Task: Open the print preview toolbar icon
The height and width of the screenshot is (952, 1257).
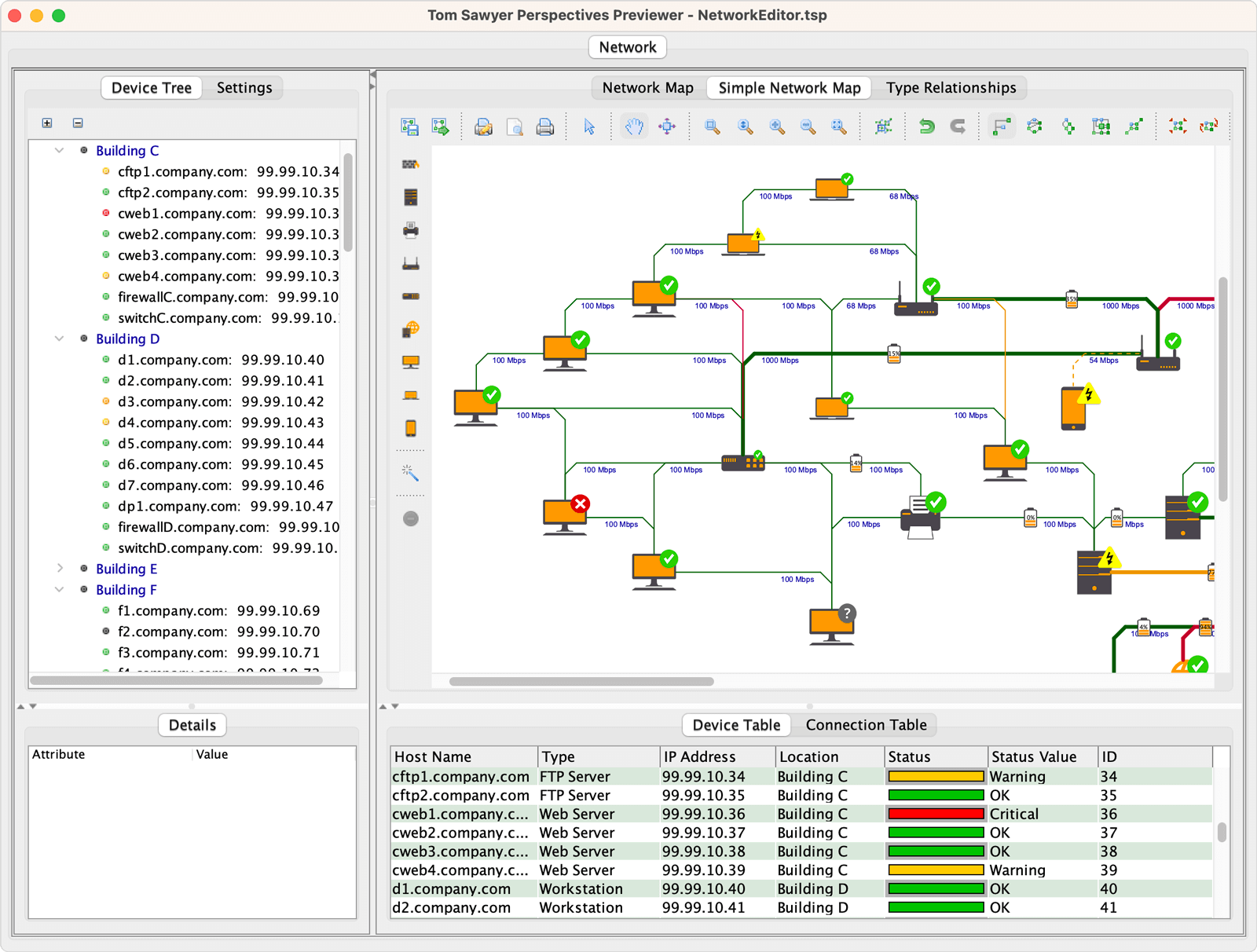Action: (x=515, y=126)
